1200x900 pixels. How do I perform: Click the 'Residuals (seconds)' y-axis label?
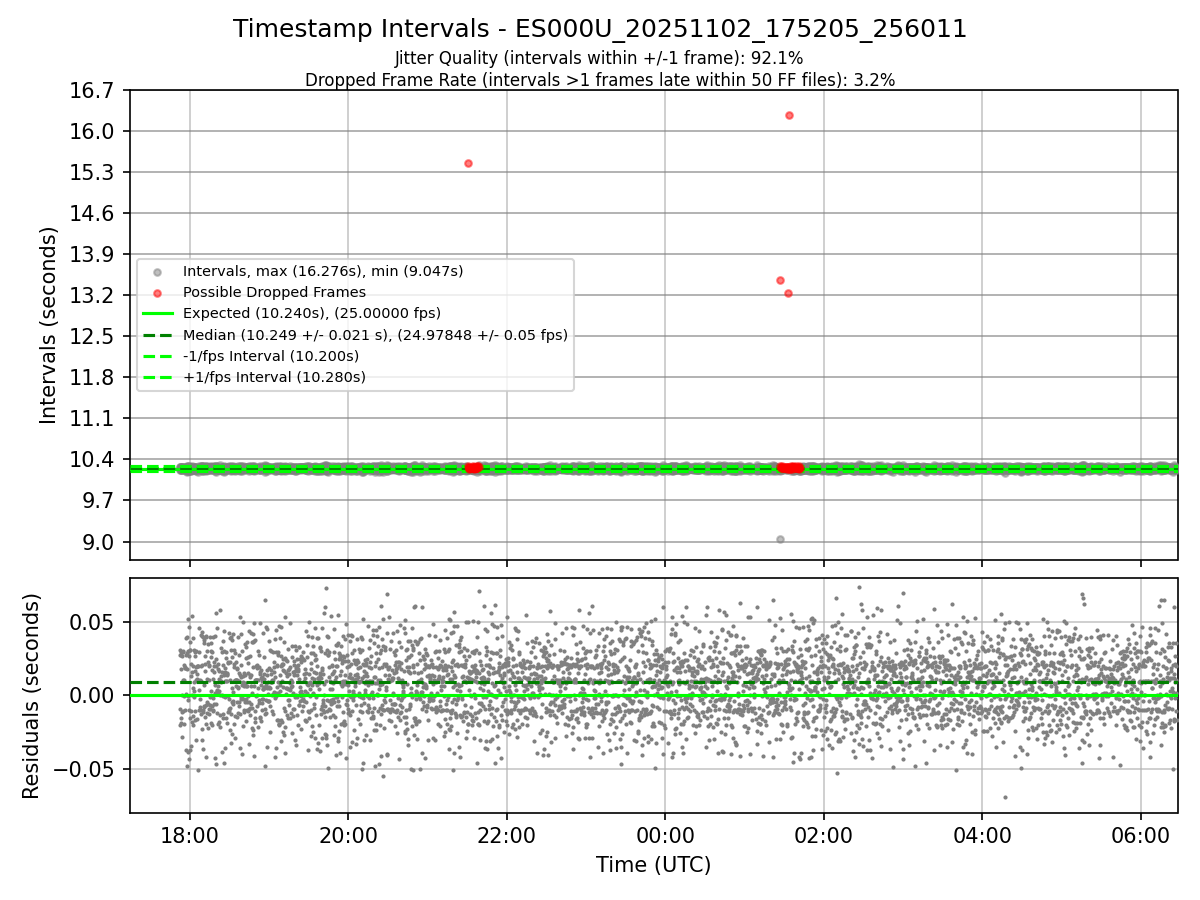point(31,696)
